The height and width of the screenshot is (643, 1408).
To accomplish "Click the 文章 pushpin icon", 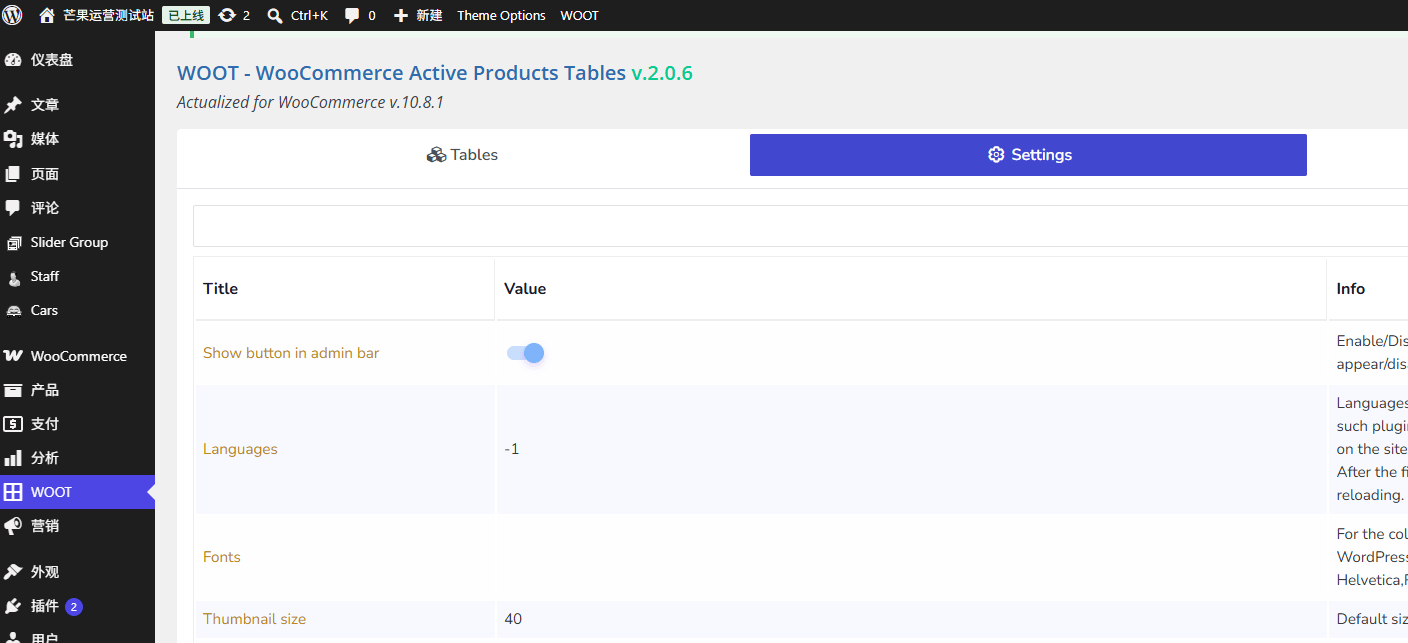I will point(13,105).
